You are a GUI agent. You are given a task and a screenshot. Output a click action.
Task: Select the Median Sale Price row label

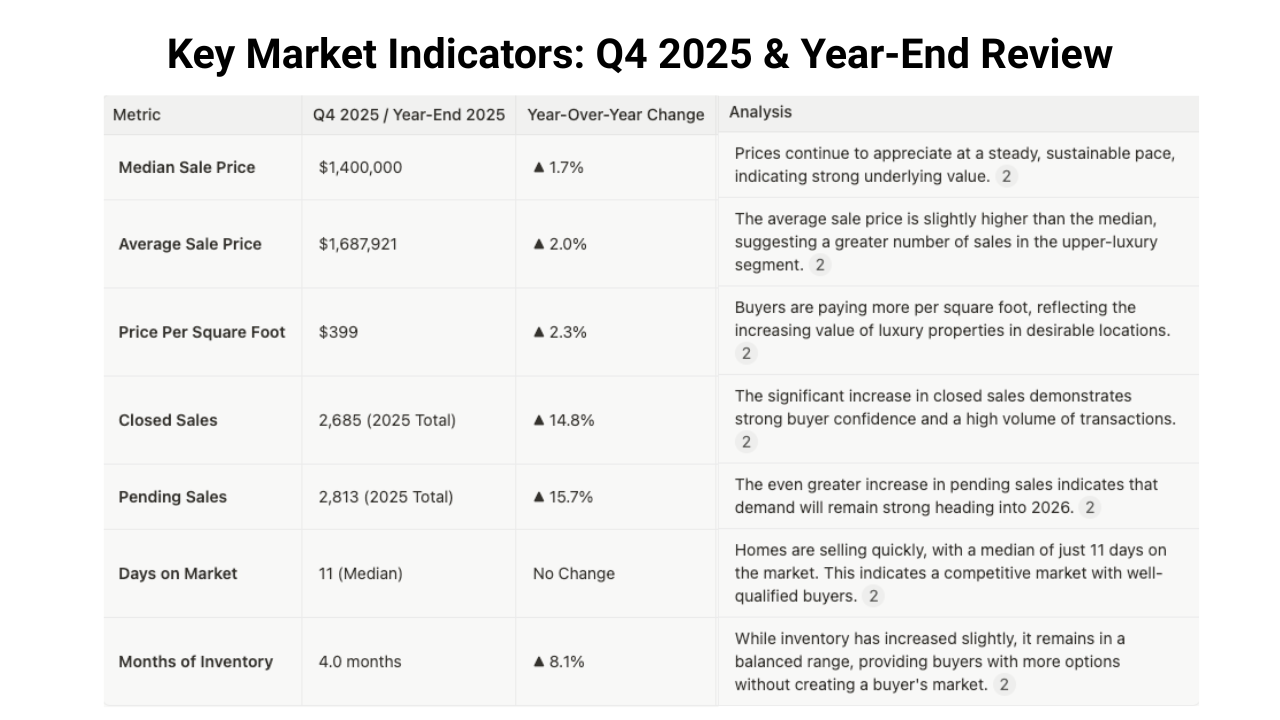coord(187,167)
